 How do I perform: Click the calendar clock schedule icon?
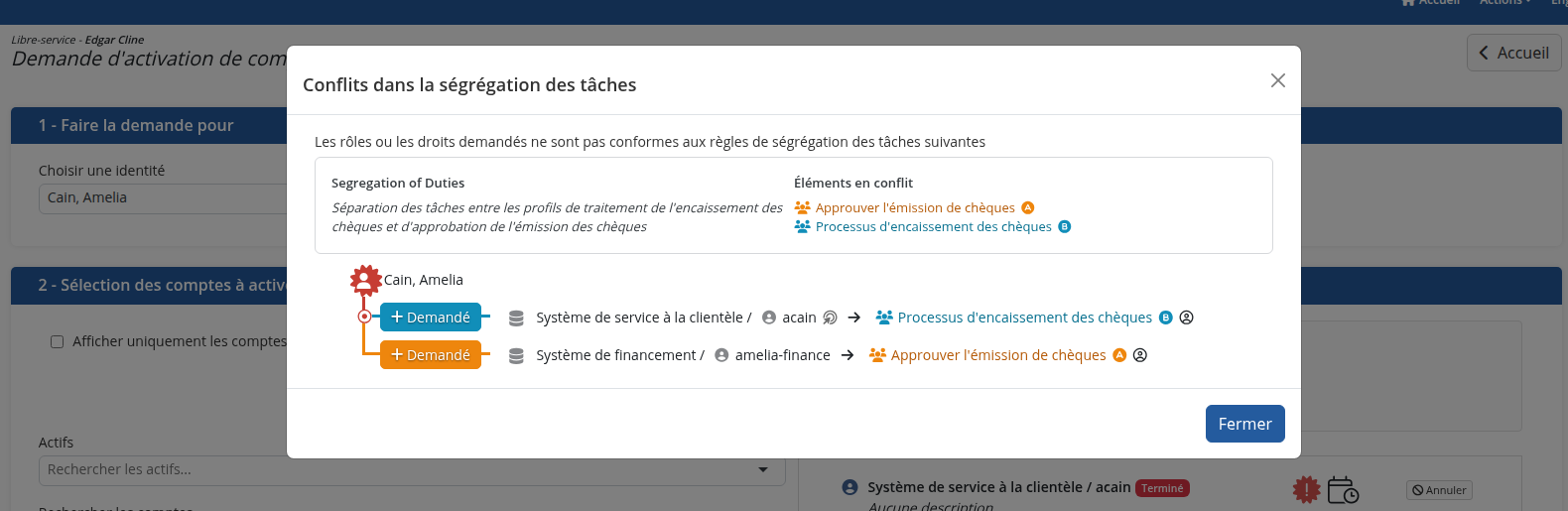click(x=1343, y=489)
